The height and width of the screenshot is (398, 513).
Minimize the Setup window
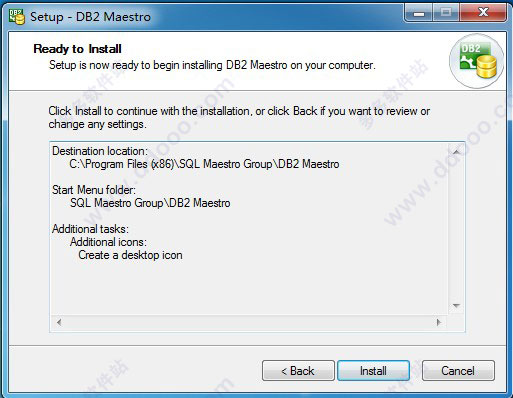[x=419, y=14]
